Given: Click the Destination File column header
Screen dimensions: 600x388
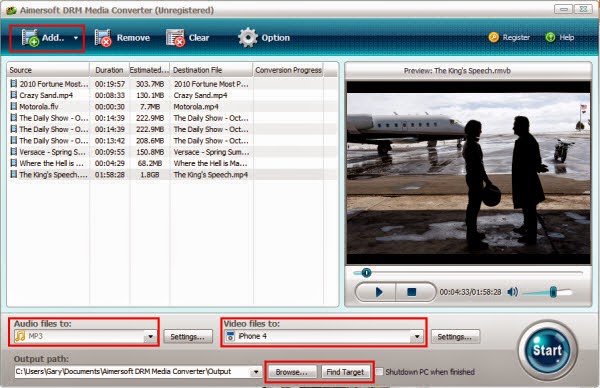Looking at the screenshot, I should coord(211,70).
